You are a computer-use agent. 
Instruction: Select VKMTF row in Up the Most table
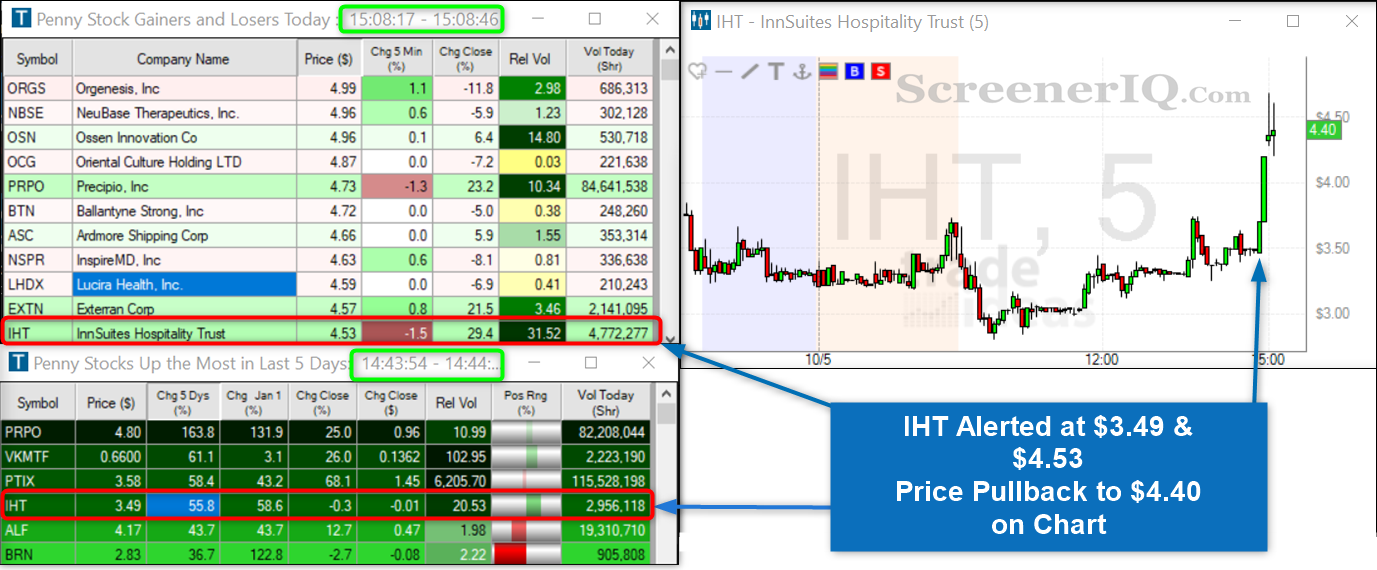point(328,456)
